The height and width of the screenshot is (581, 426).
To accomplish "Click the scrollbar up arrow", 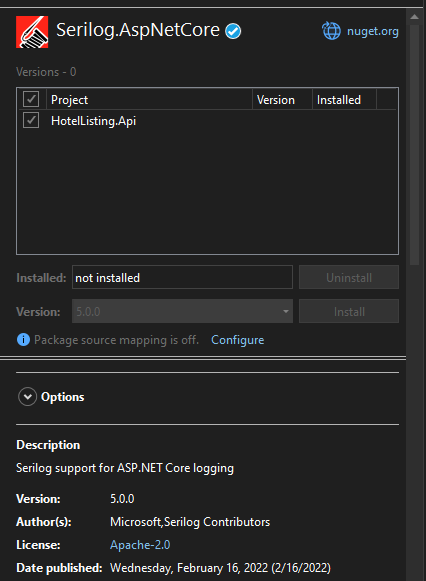I will point(415,17).
